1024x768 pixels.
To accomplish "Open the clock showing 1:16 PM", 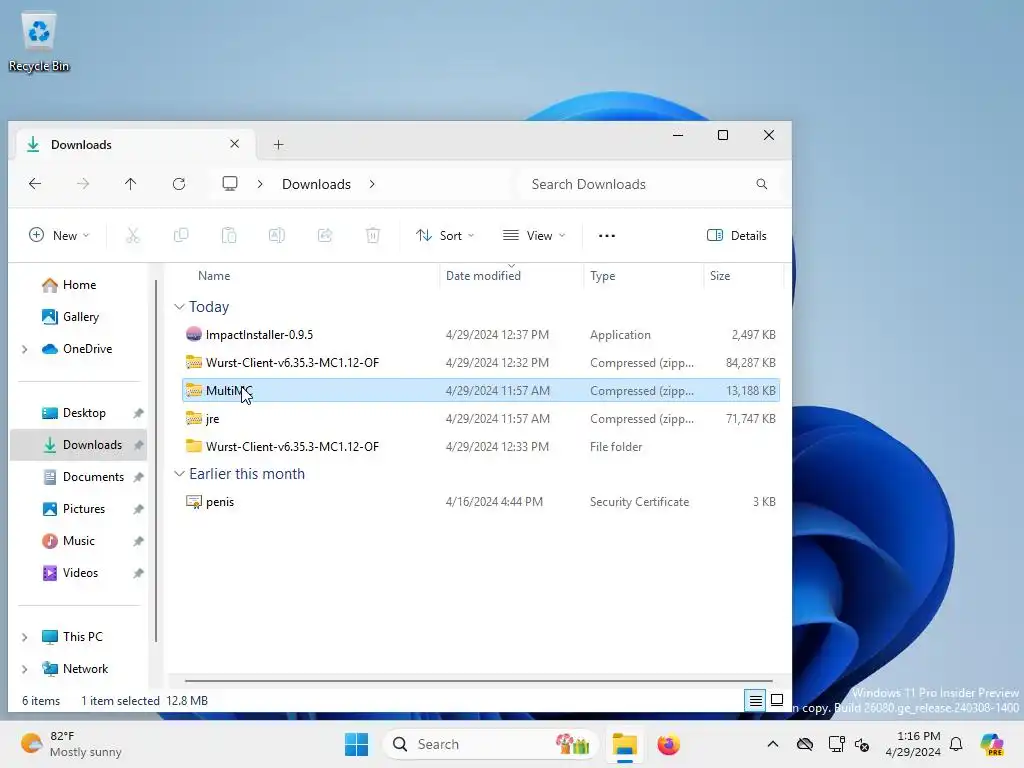I will pyautogui.click(x=913, y=744).
